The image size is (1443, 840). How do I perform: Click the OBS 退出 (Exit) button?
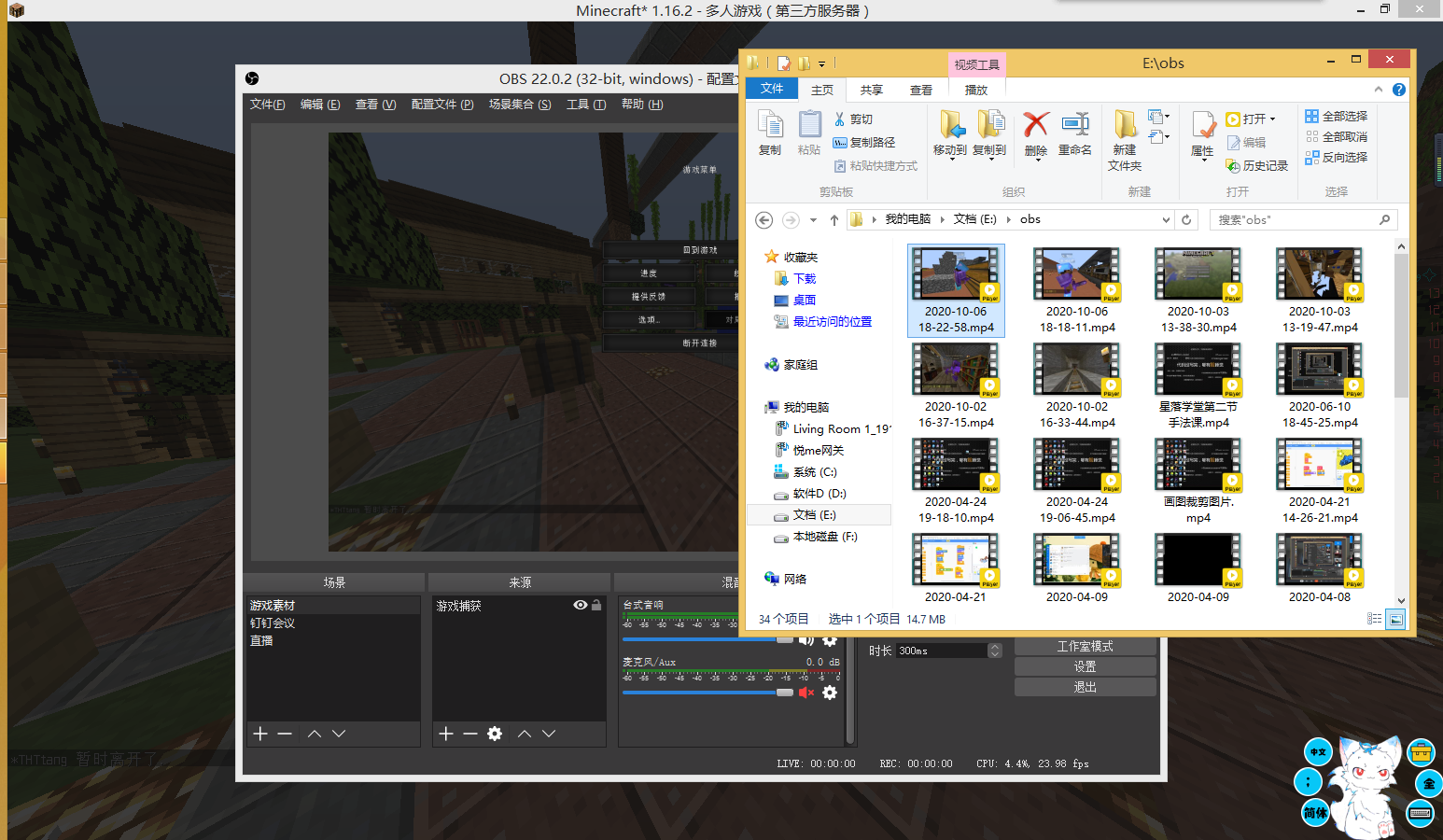point(1085,687)
